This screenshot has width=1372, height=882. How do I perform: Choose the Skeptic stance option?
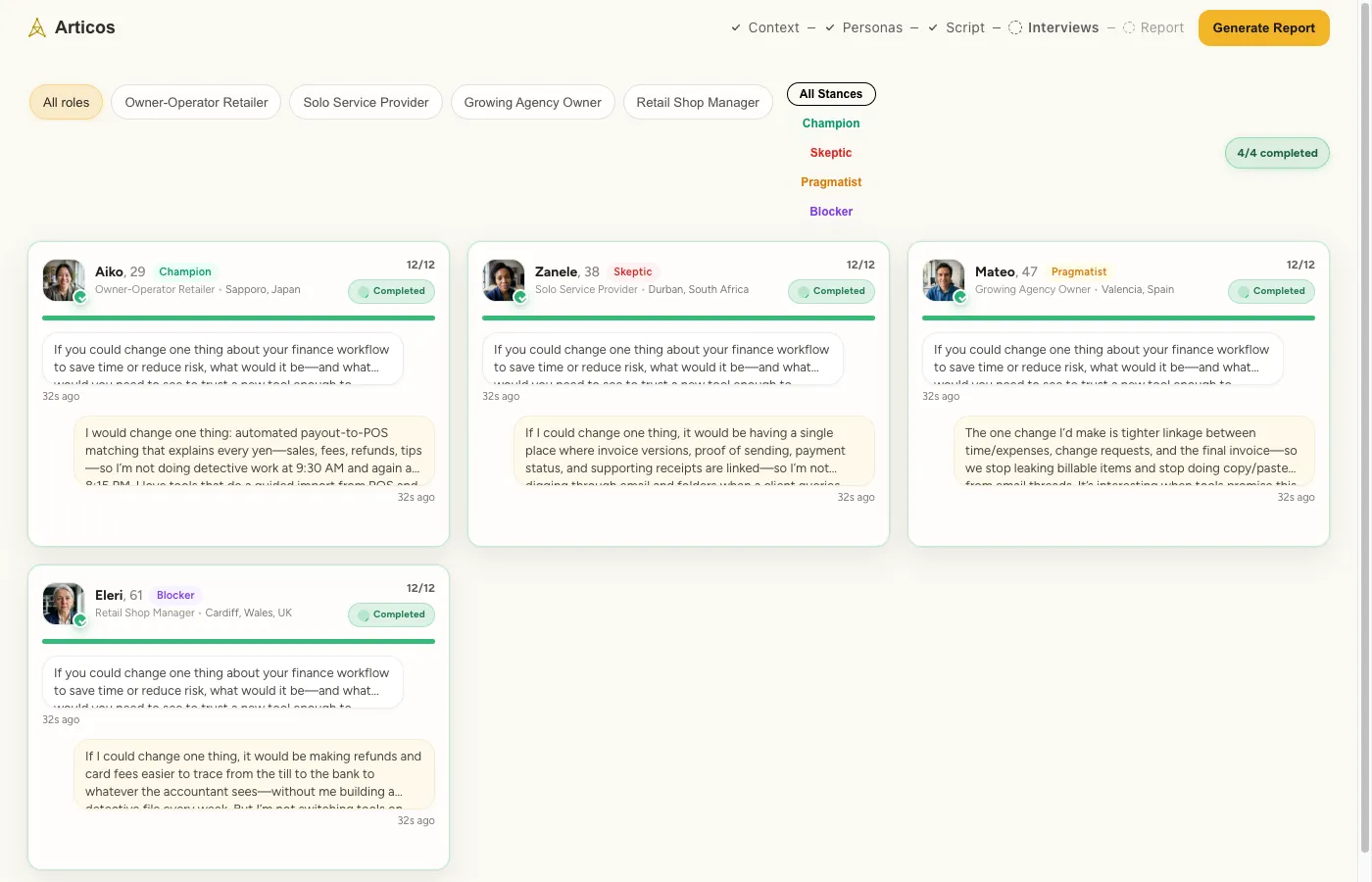coord(831,153)
